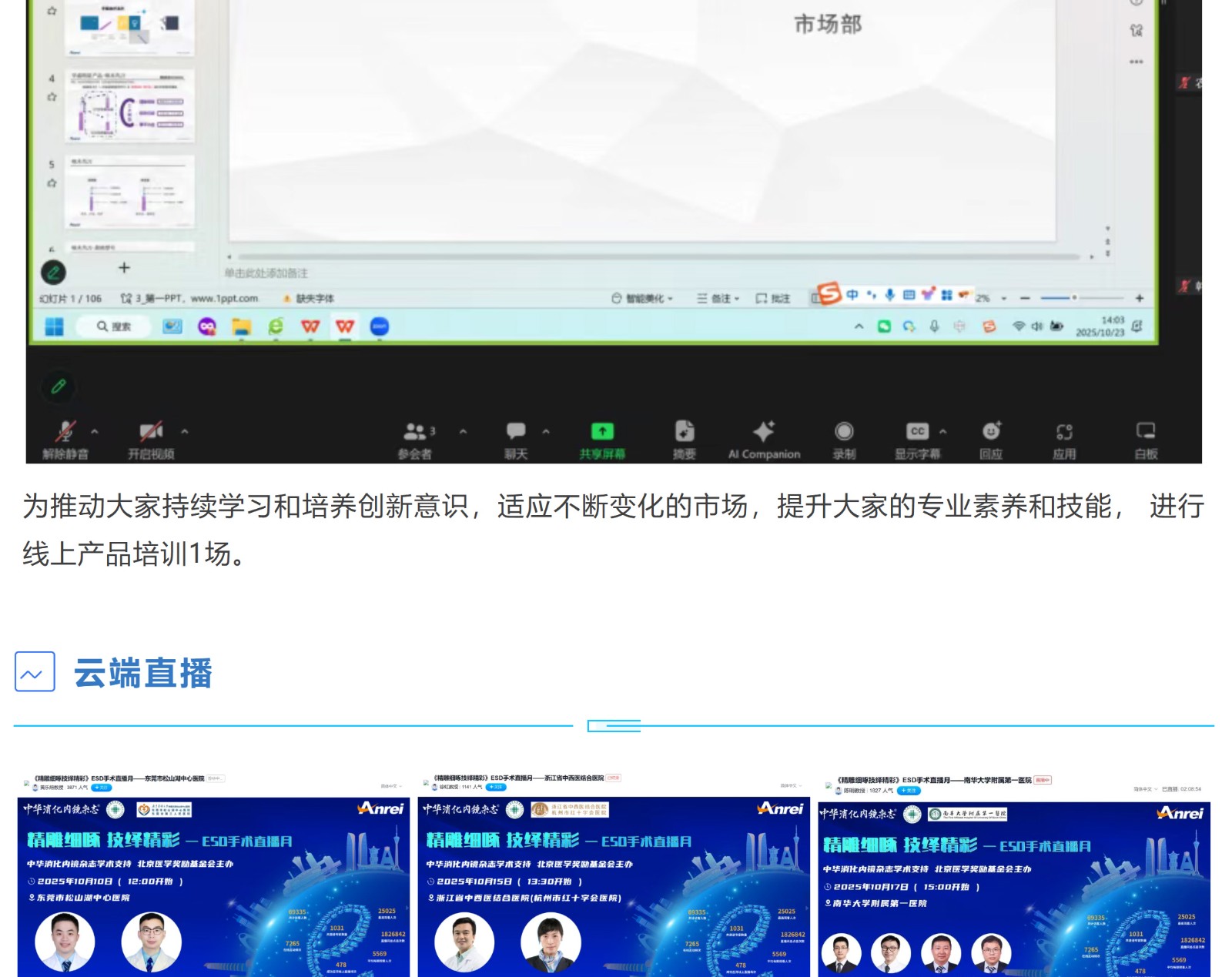This screenshot has height=977, width=1232.
Task: Show captions via 显示字幕 CC icon
Action: coord(916,432)
